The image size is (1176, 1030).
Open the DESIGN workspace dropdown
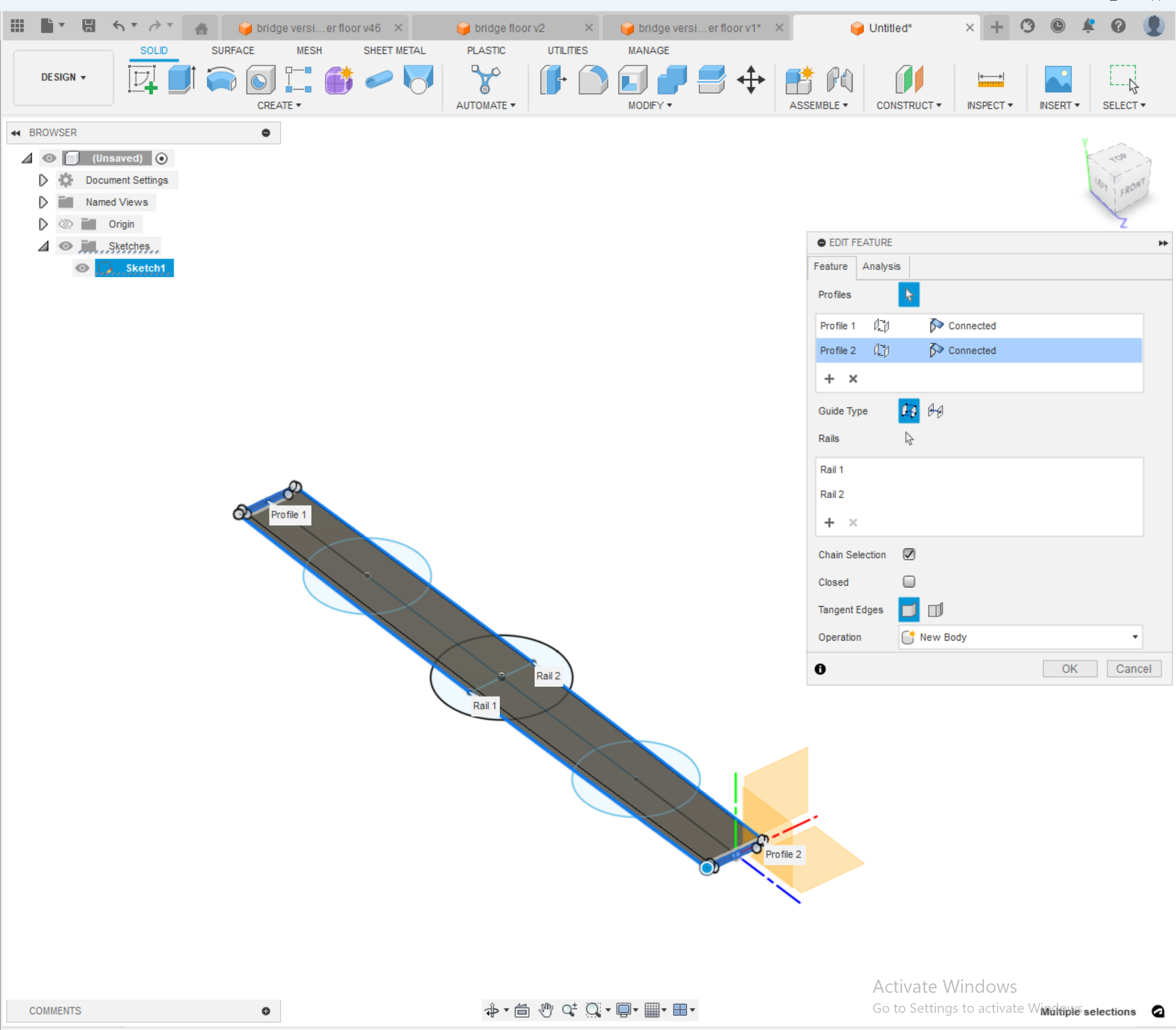[x=63, y=77]
